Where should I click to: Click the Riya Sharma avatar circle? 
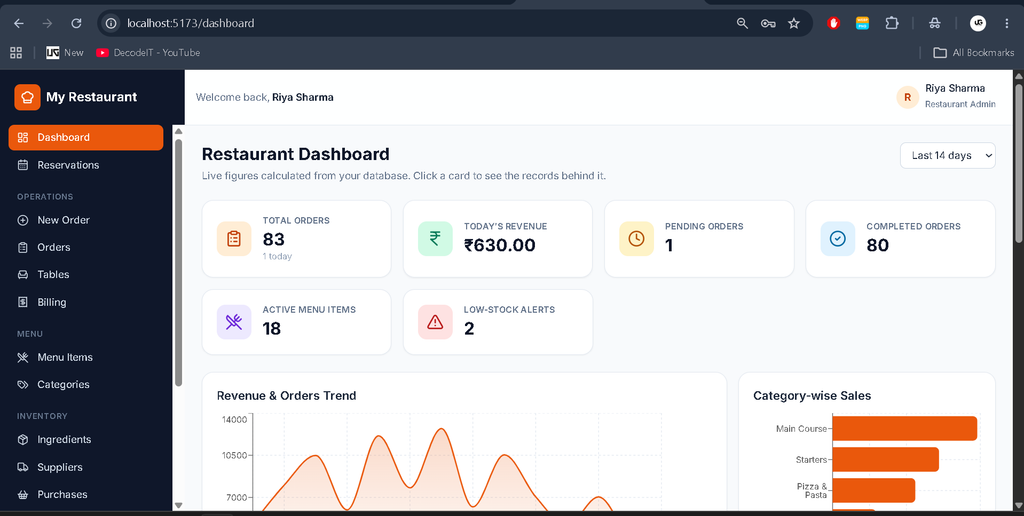908,97
